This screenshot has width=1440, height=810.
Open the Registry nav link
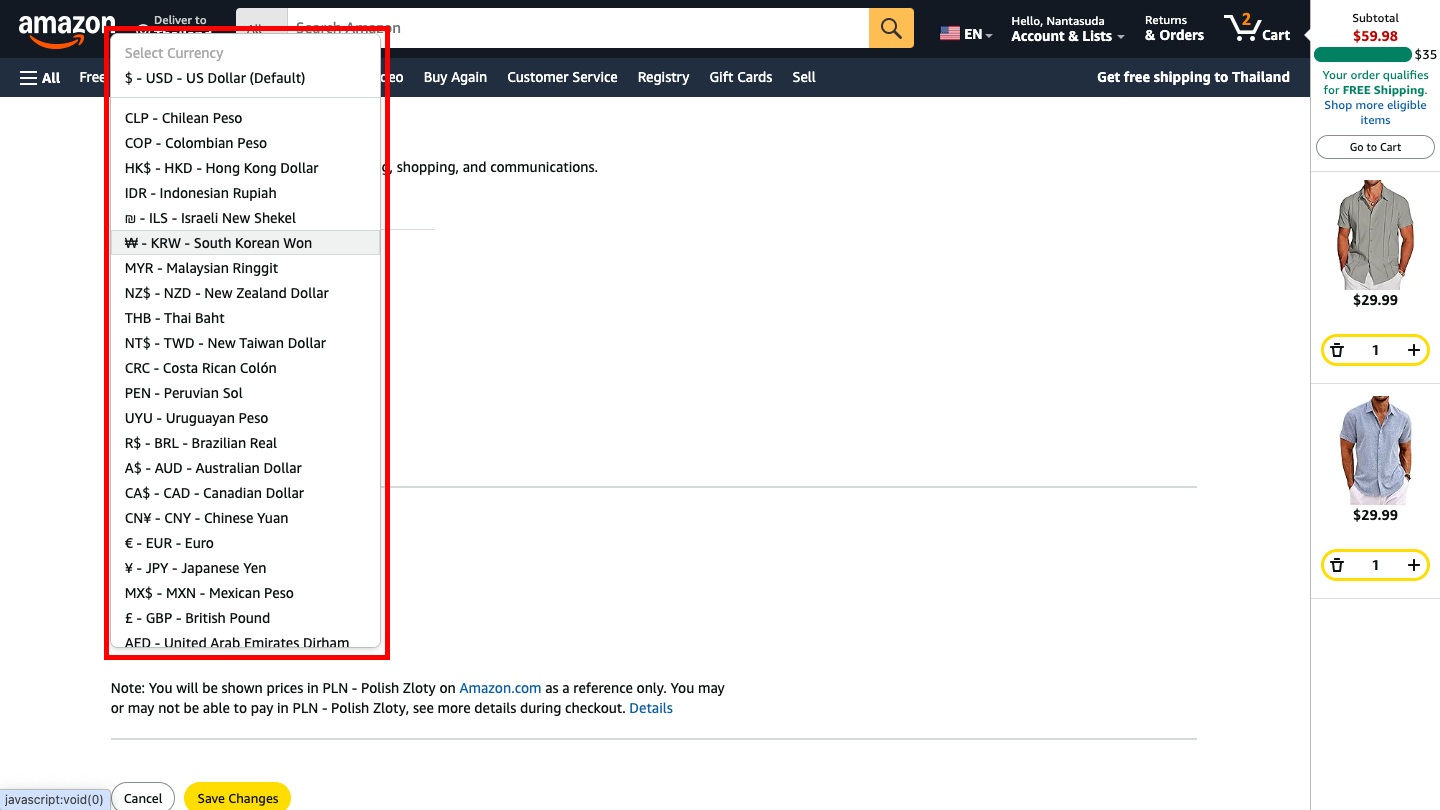(663, 77)
